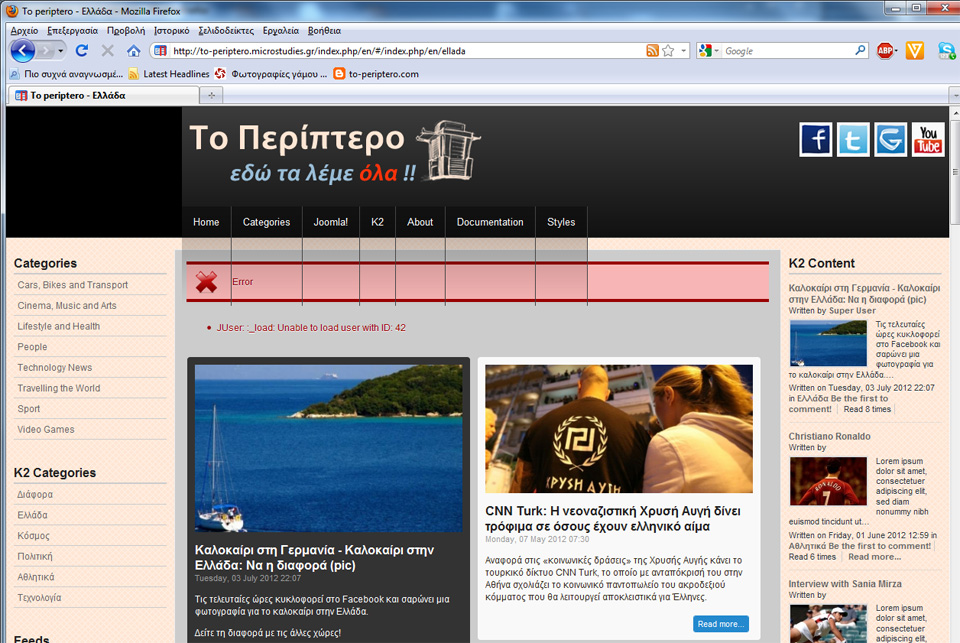Open the Facebook social icon in site header
The image size is (960, 643).
coord(816,139)
